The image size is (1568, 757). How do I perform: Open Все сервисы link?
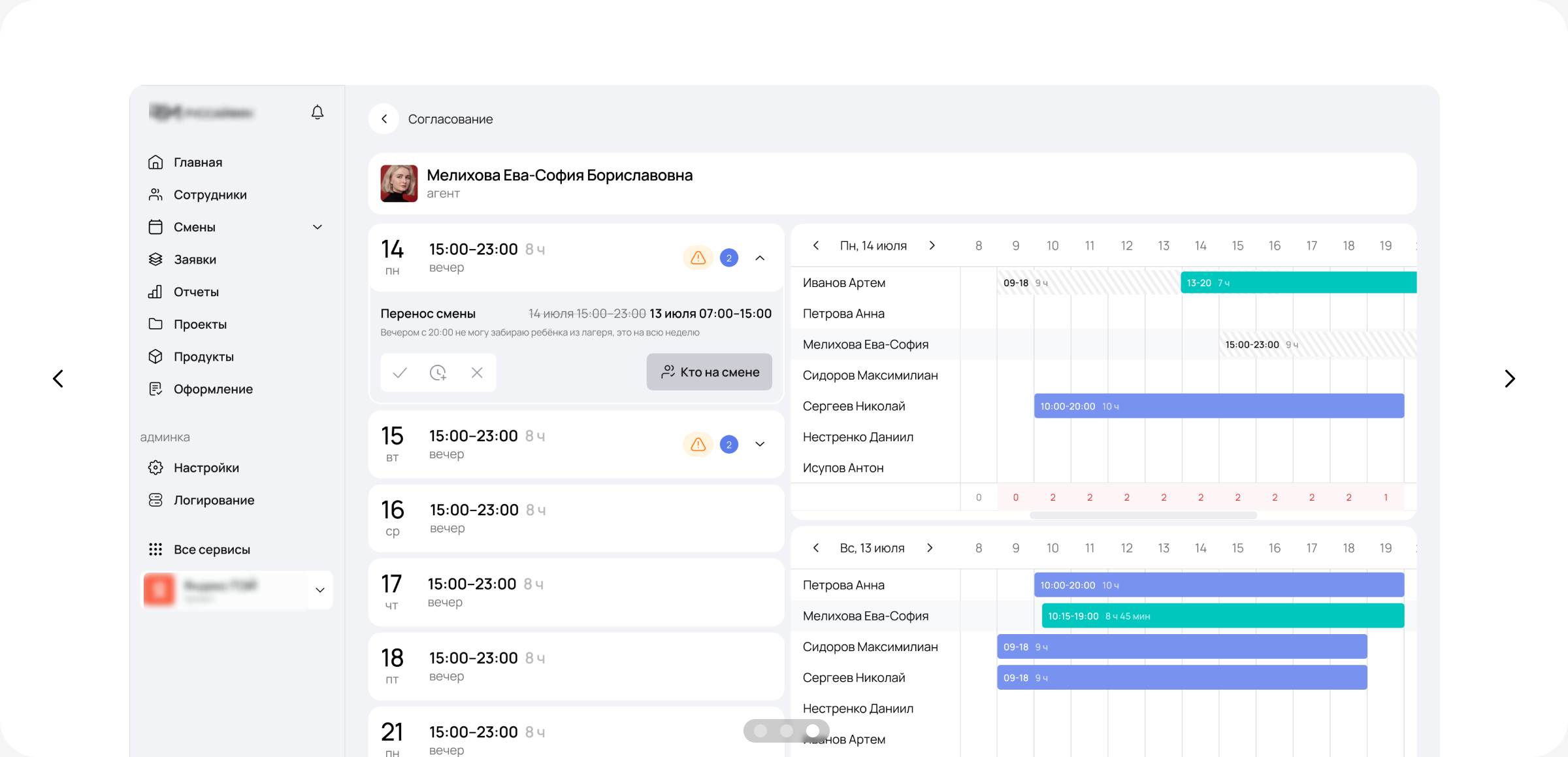tap(212, 550)
